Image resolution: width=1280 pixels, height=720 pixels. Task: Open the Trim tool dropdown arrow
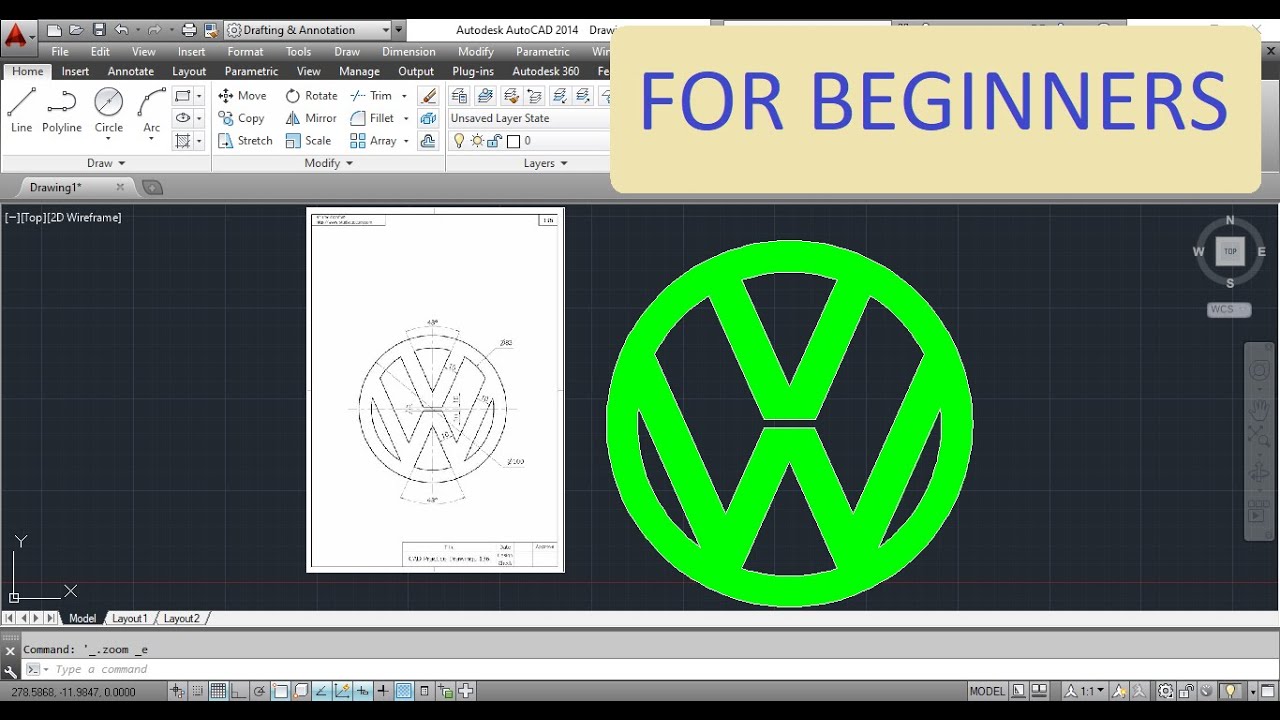tap(404, 96)
